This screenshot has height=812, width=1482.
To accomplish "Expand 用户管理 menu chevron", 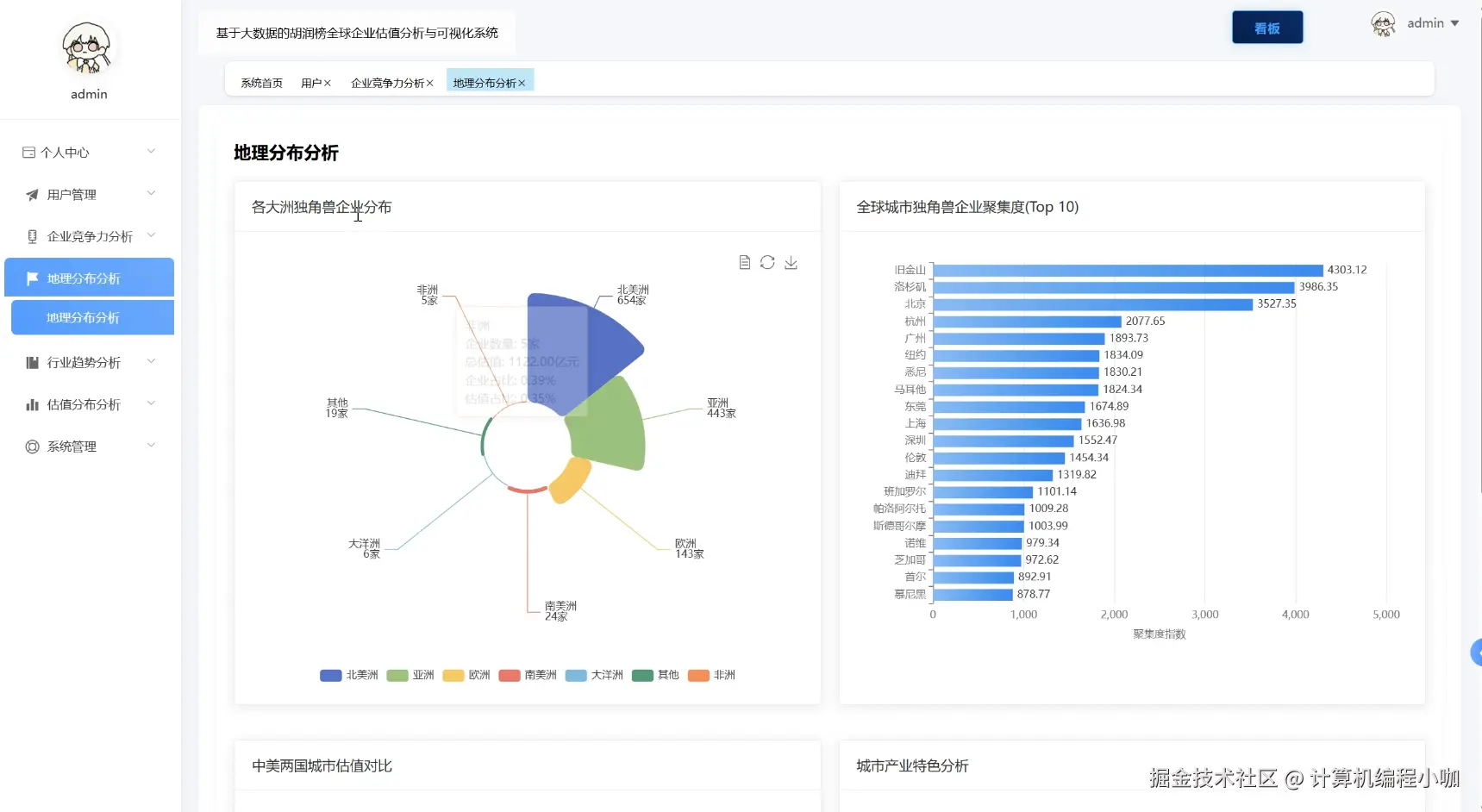I will pos(151,194).
